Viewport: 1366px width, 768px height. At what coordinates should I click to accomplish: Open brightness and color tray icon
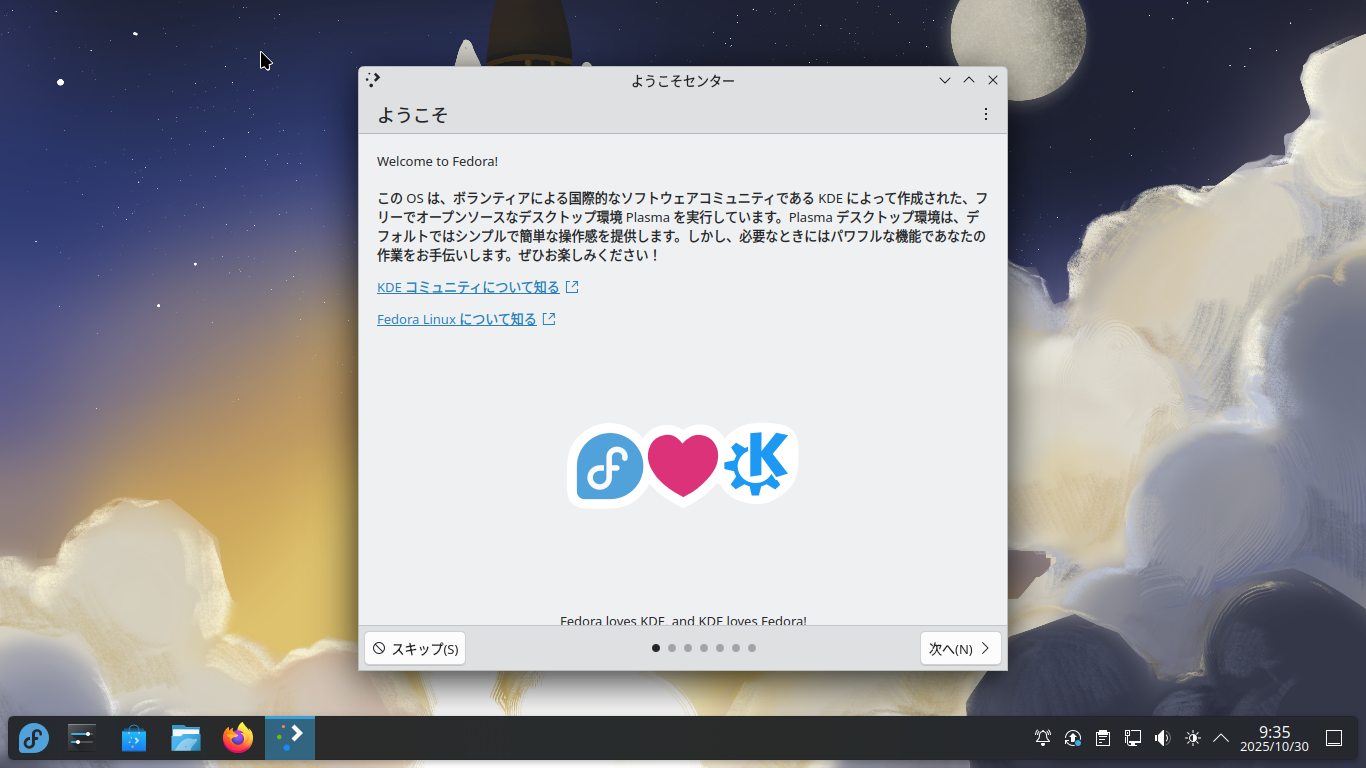pyautogui.click(x=1192, y=738)
